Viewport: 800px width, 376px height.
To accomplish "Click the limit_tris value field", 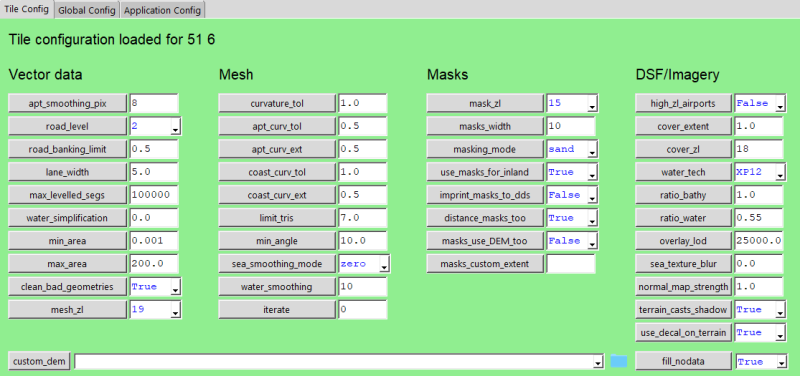I will click(363, 218).
